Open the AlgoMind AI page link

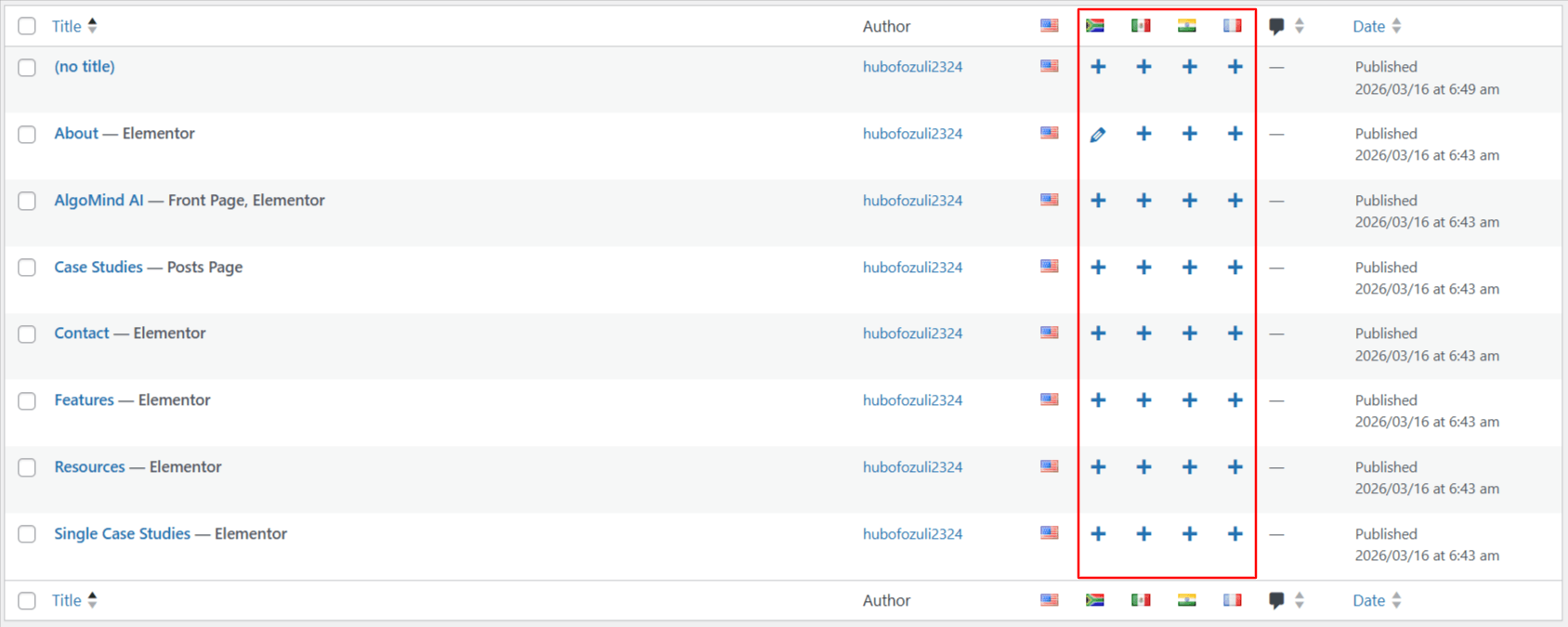click(98, 201)
